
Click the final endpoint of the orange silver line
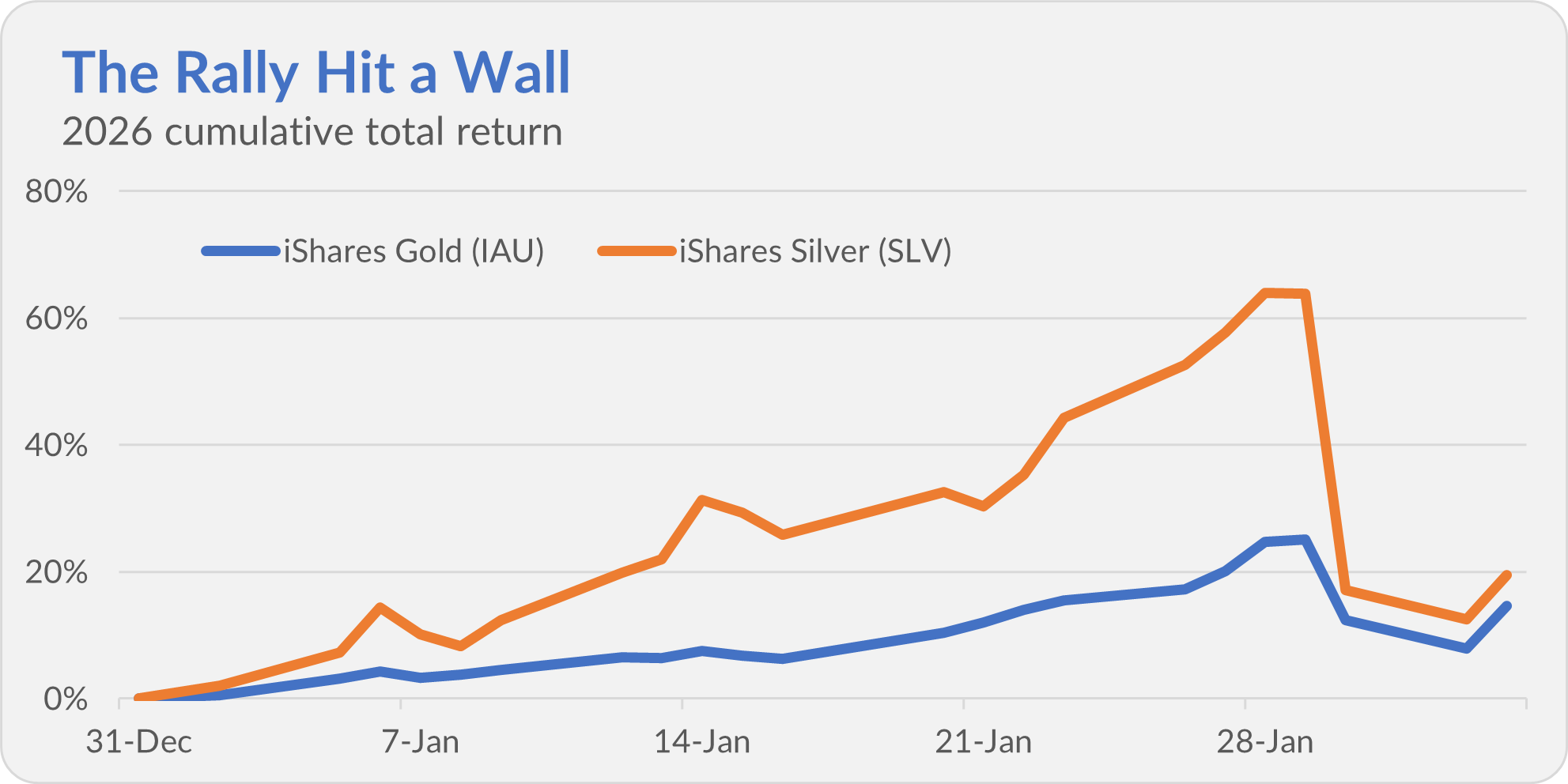(1506, 575)
